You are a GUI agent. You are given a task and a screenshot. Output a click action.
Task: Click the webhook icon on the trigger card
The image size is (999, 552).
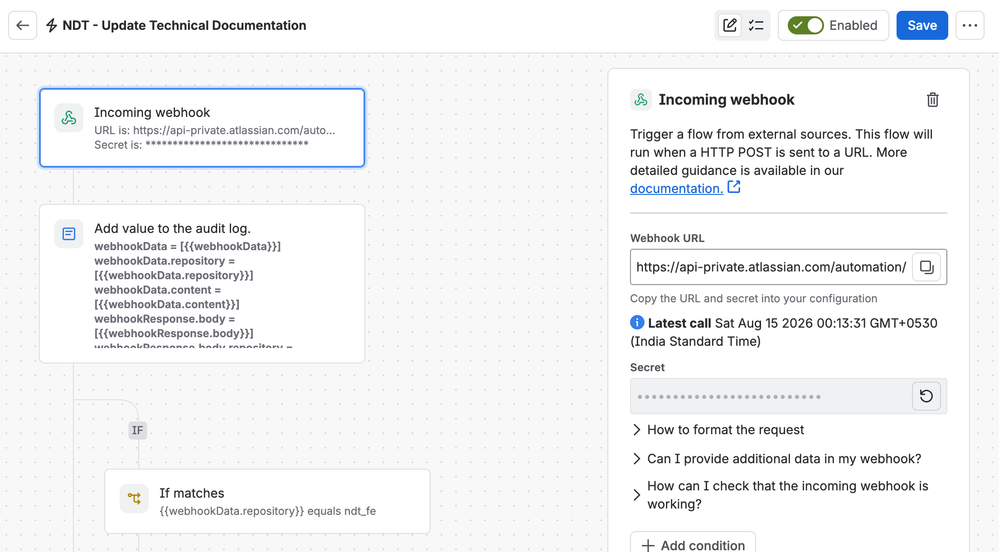coord(69,118)
